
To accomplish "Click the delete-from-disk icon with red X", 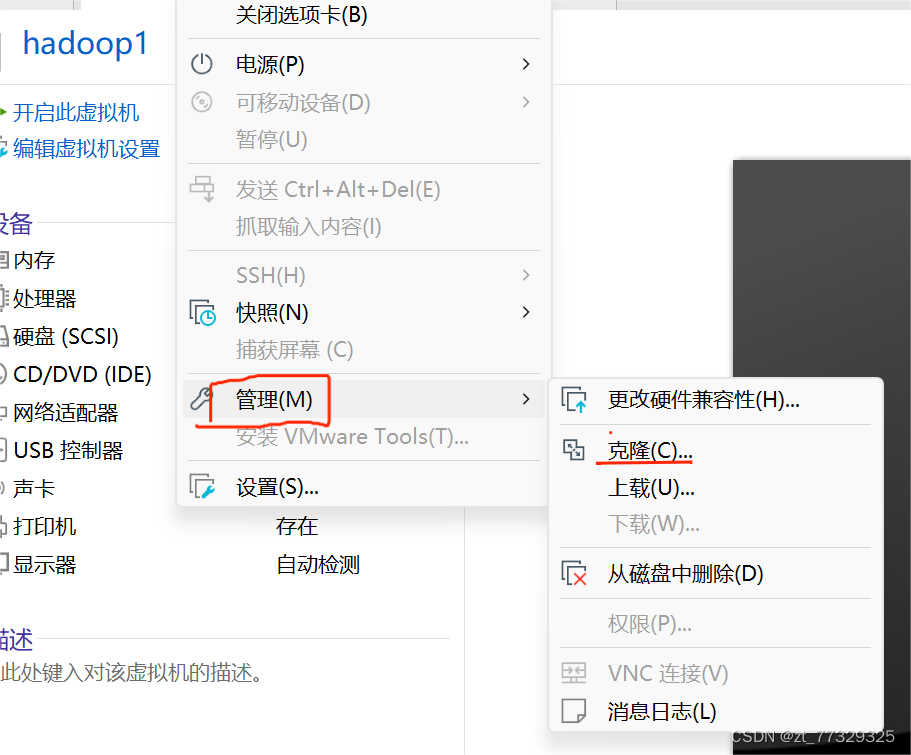I will (574, 573).
